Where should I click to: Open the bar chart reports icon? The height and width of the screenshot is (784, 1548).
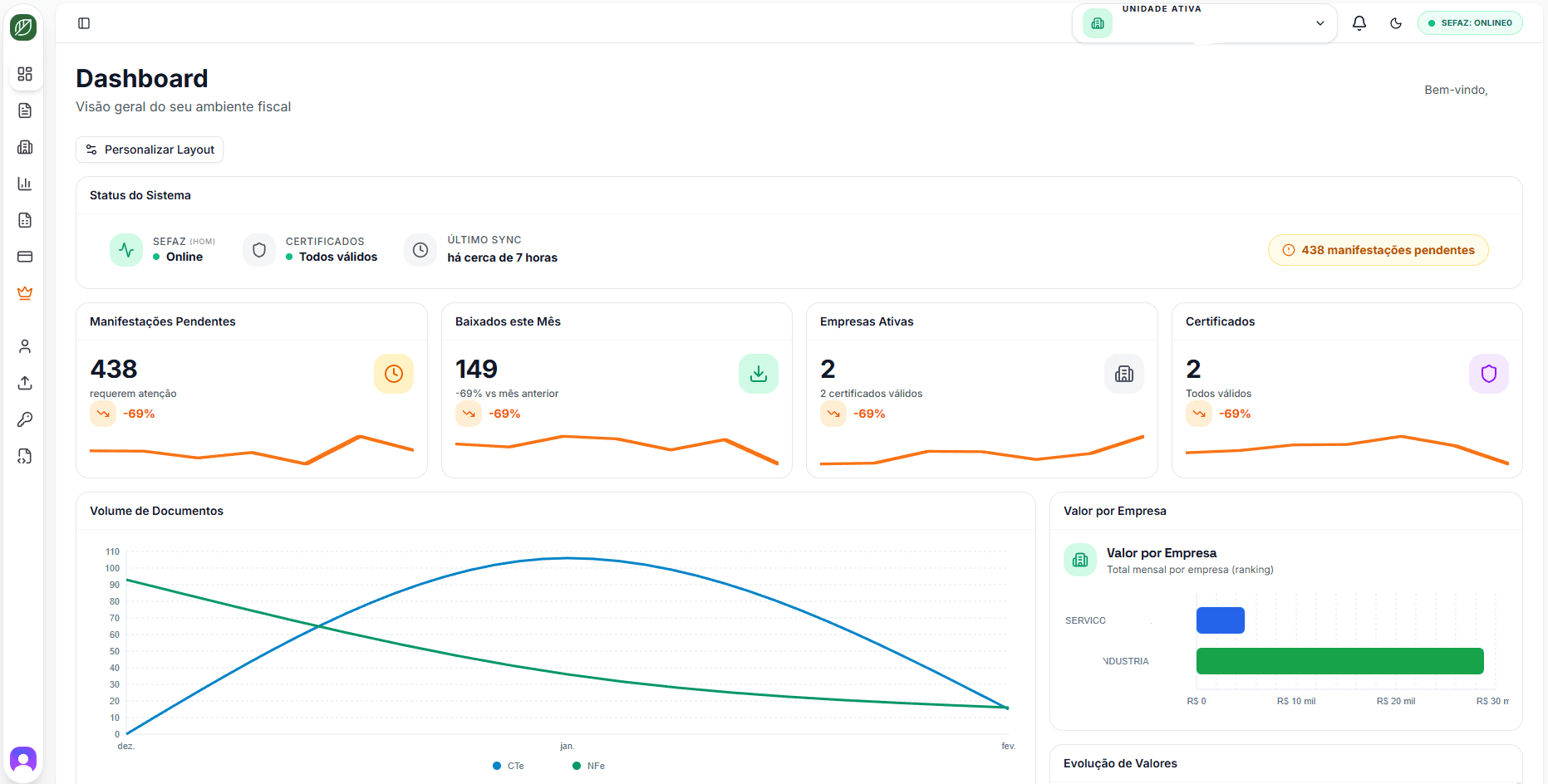click(24, 183)
